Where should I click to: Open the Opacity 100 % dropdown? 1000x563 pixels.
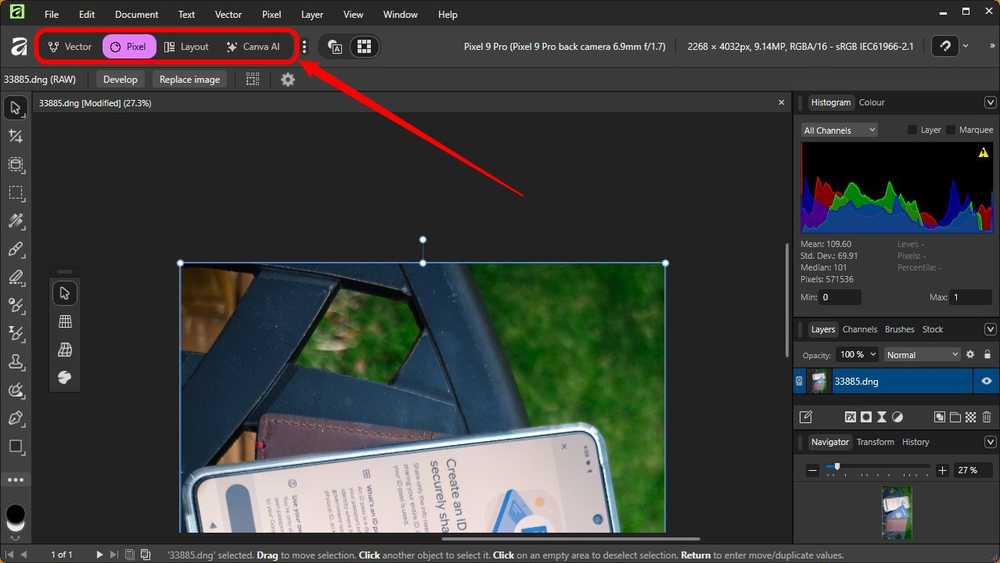858,355
